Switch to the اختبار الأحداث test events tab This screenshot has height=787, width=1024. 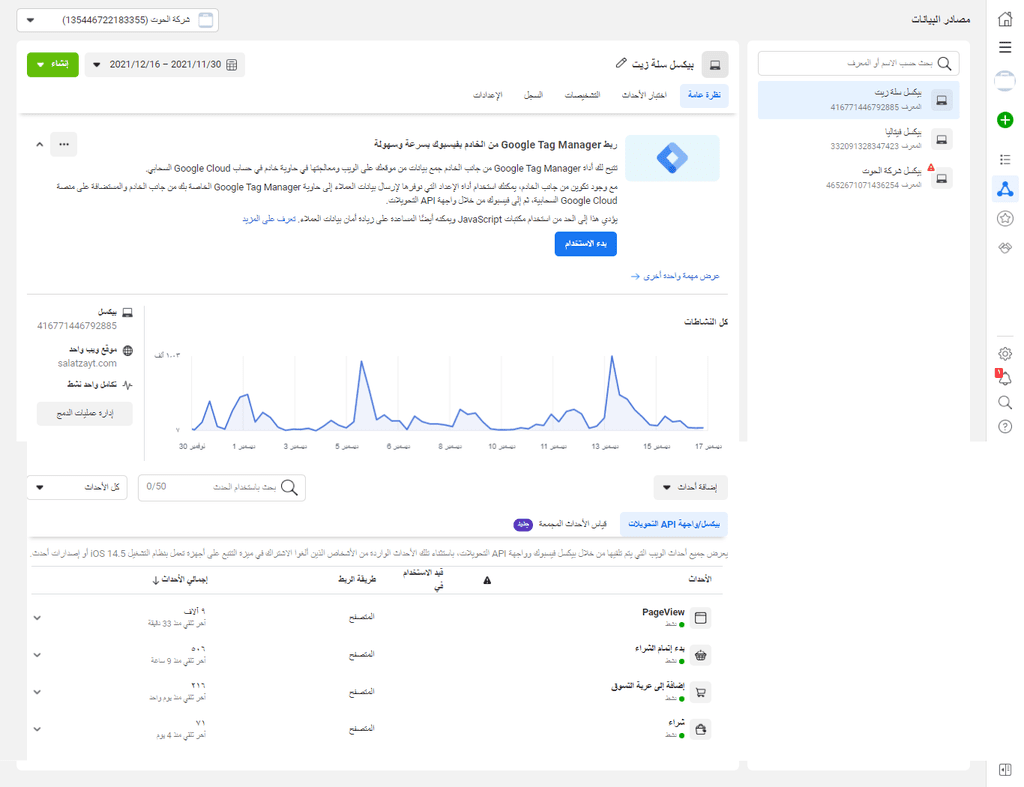point(644,95)
